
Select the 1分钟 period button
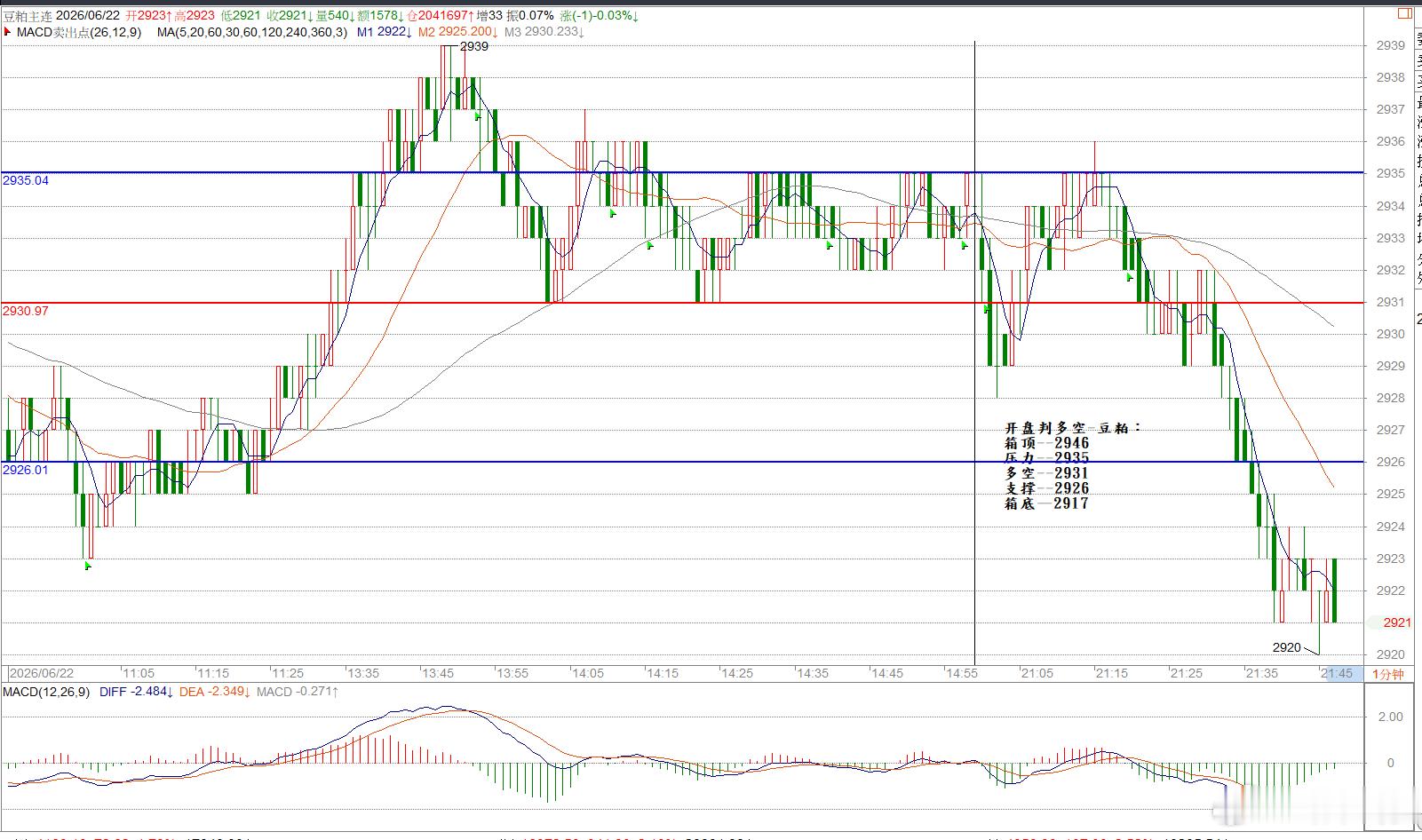[x=1388, y=674]
